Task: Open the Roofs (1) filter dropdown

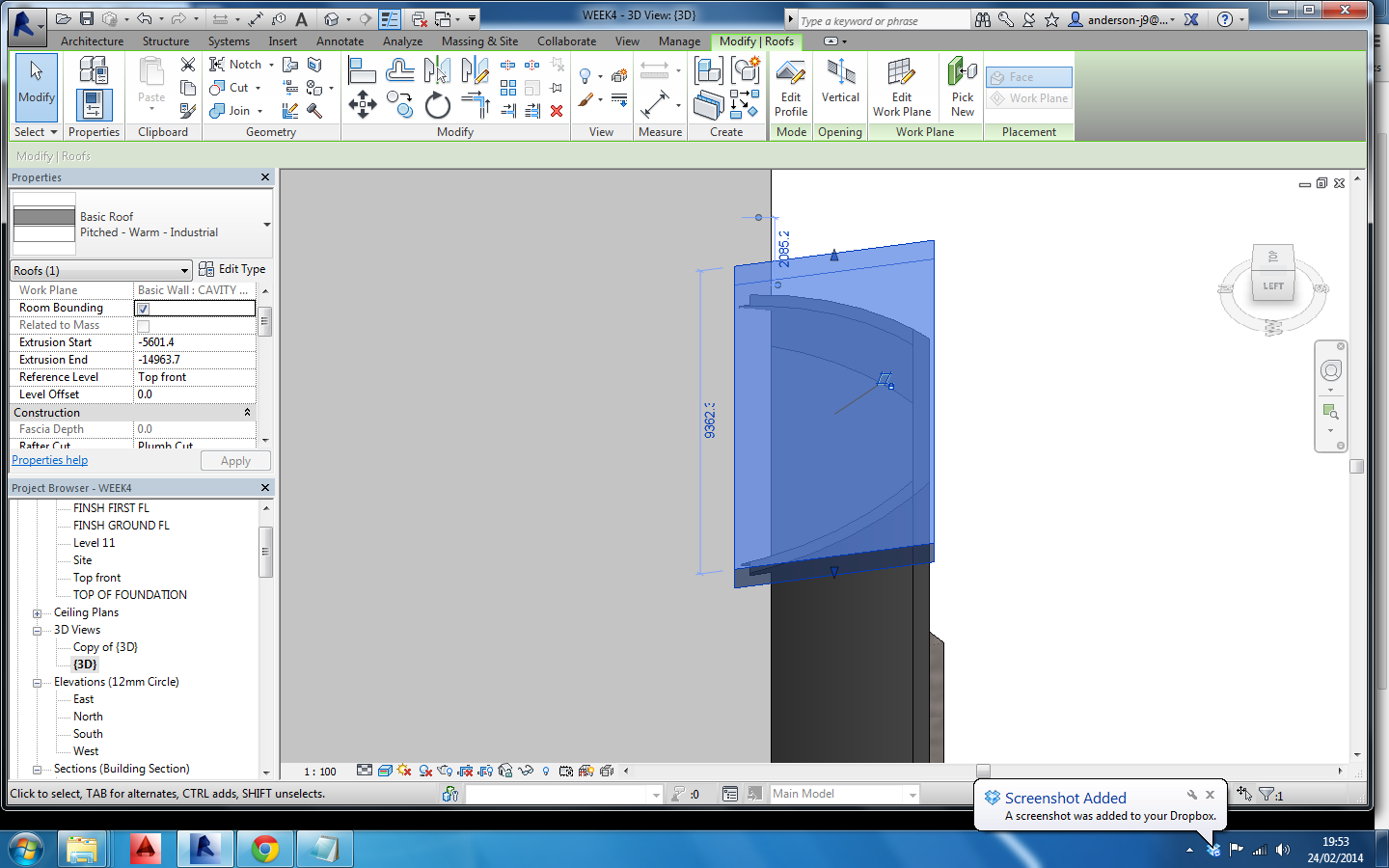Action: pyautogui.click(x=184, y=271)
